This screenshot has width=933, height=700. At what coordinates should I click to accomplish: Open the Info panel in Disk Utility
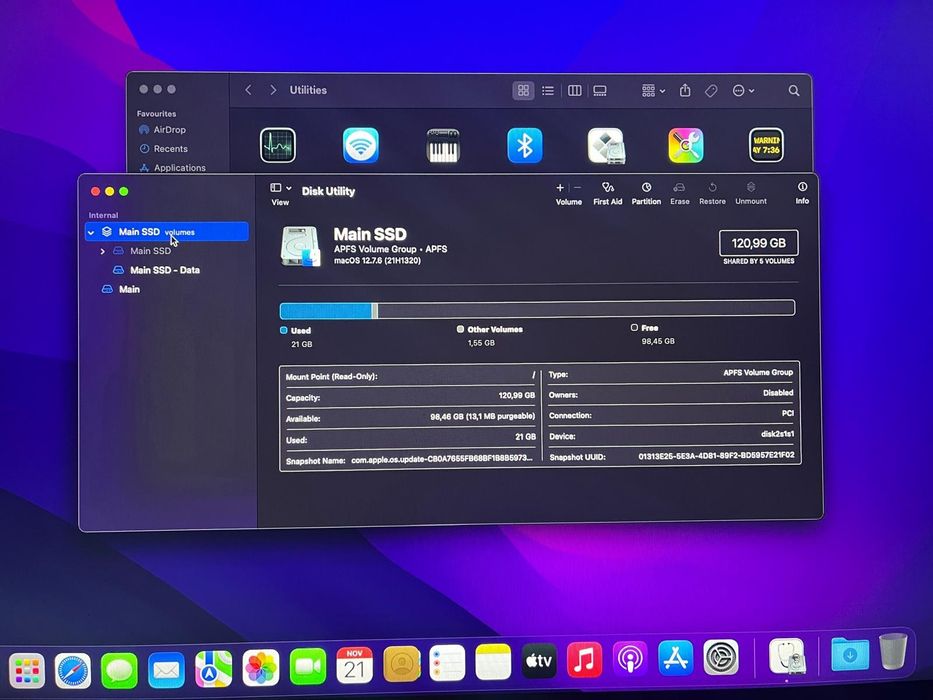pos(802,193)
